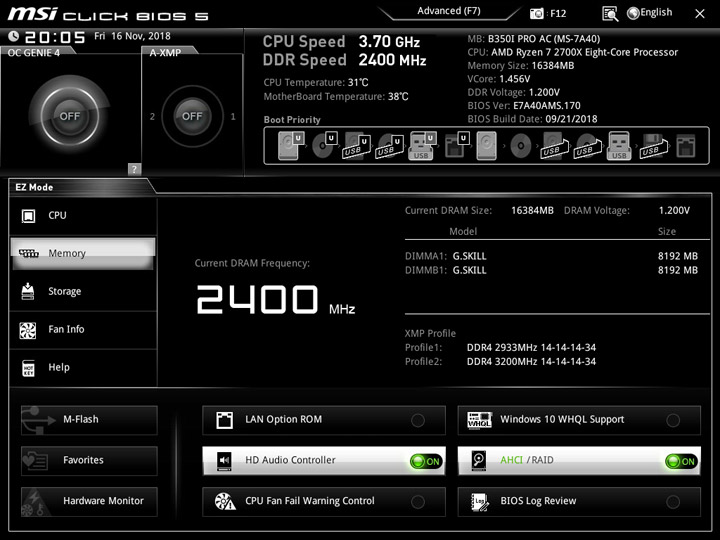Select UEFI USB hard disk boot icon
Screen dimensions: 720x540
(356, 146)
